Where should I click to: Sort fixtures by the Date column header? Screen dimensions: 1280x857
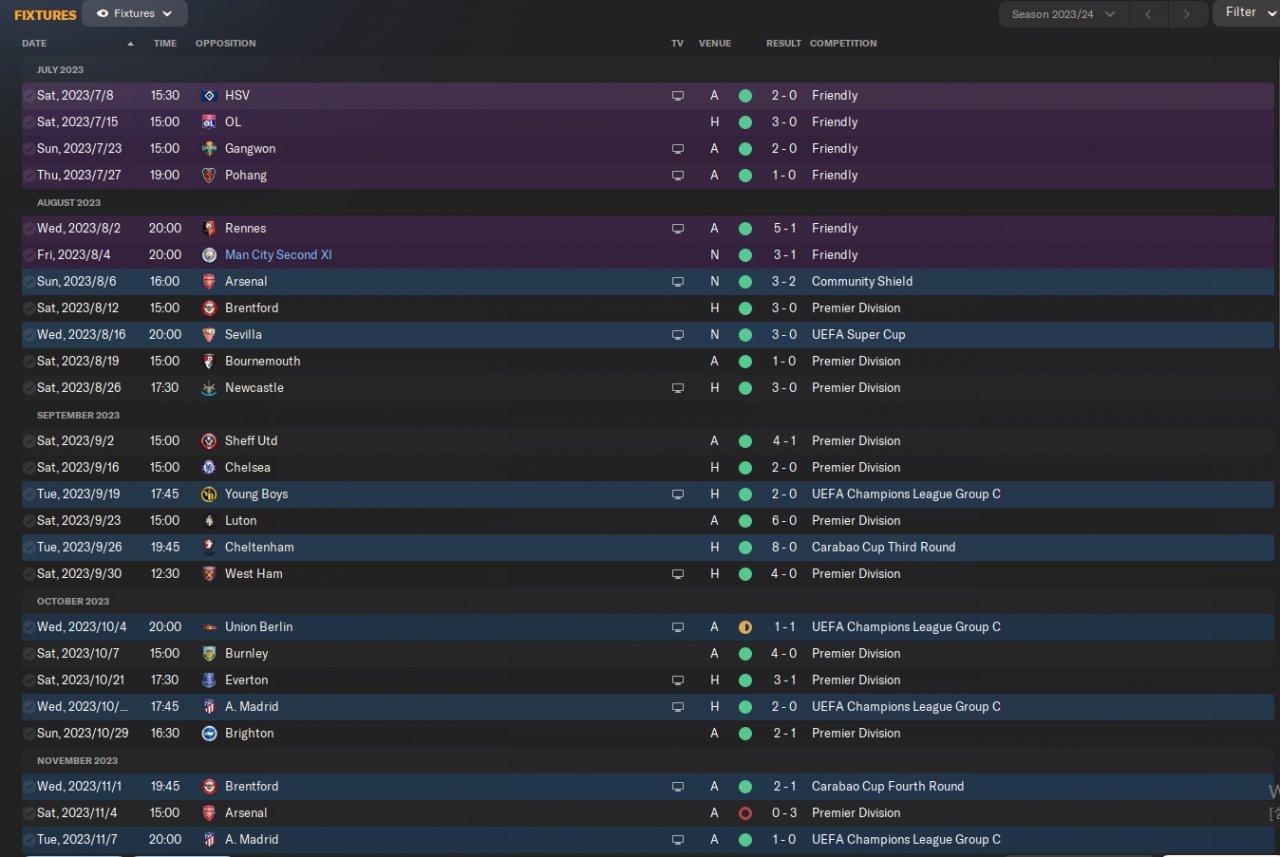[35, 43]
